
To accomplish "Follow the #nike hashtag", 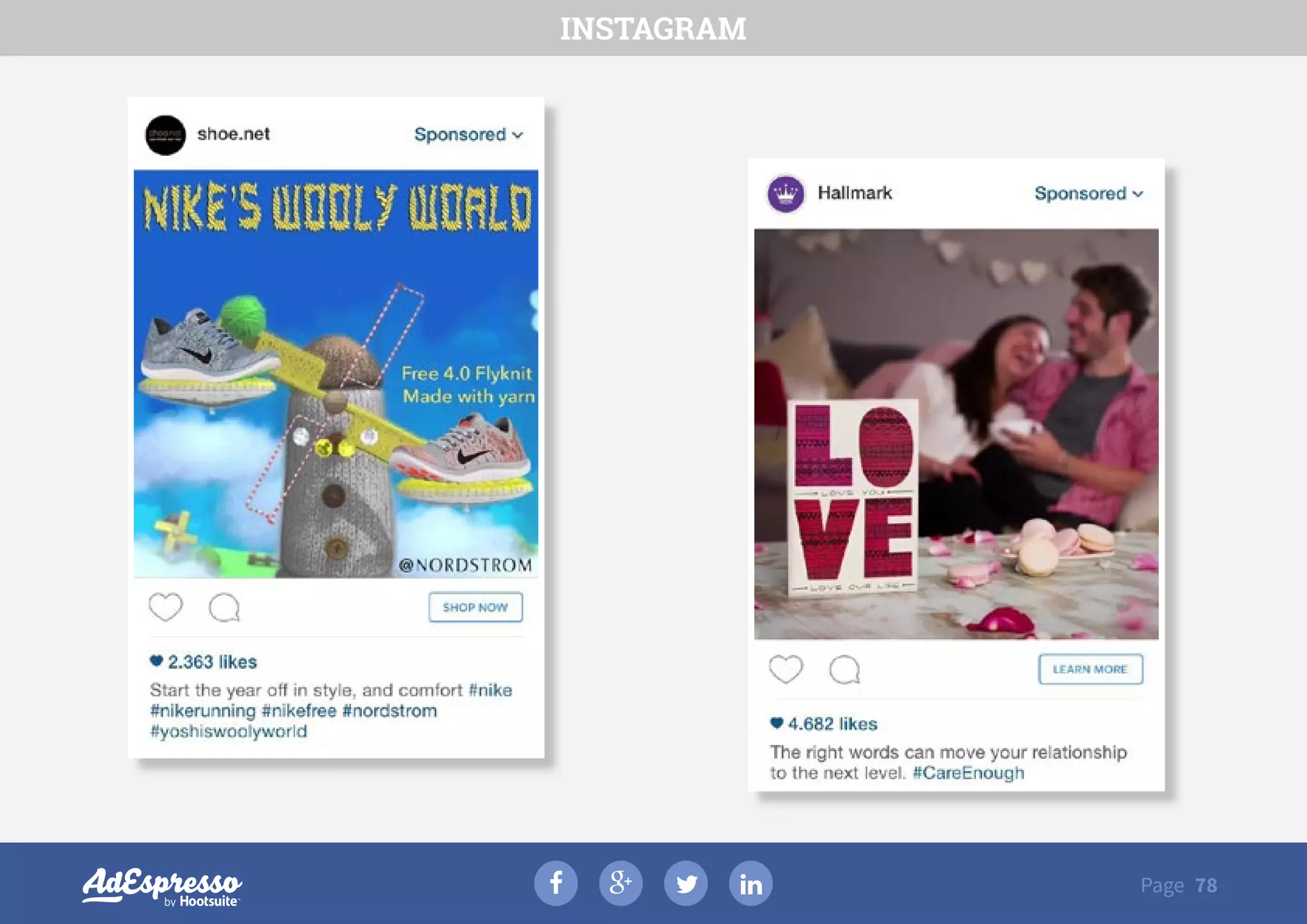I will click(490, 690).
